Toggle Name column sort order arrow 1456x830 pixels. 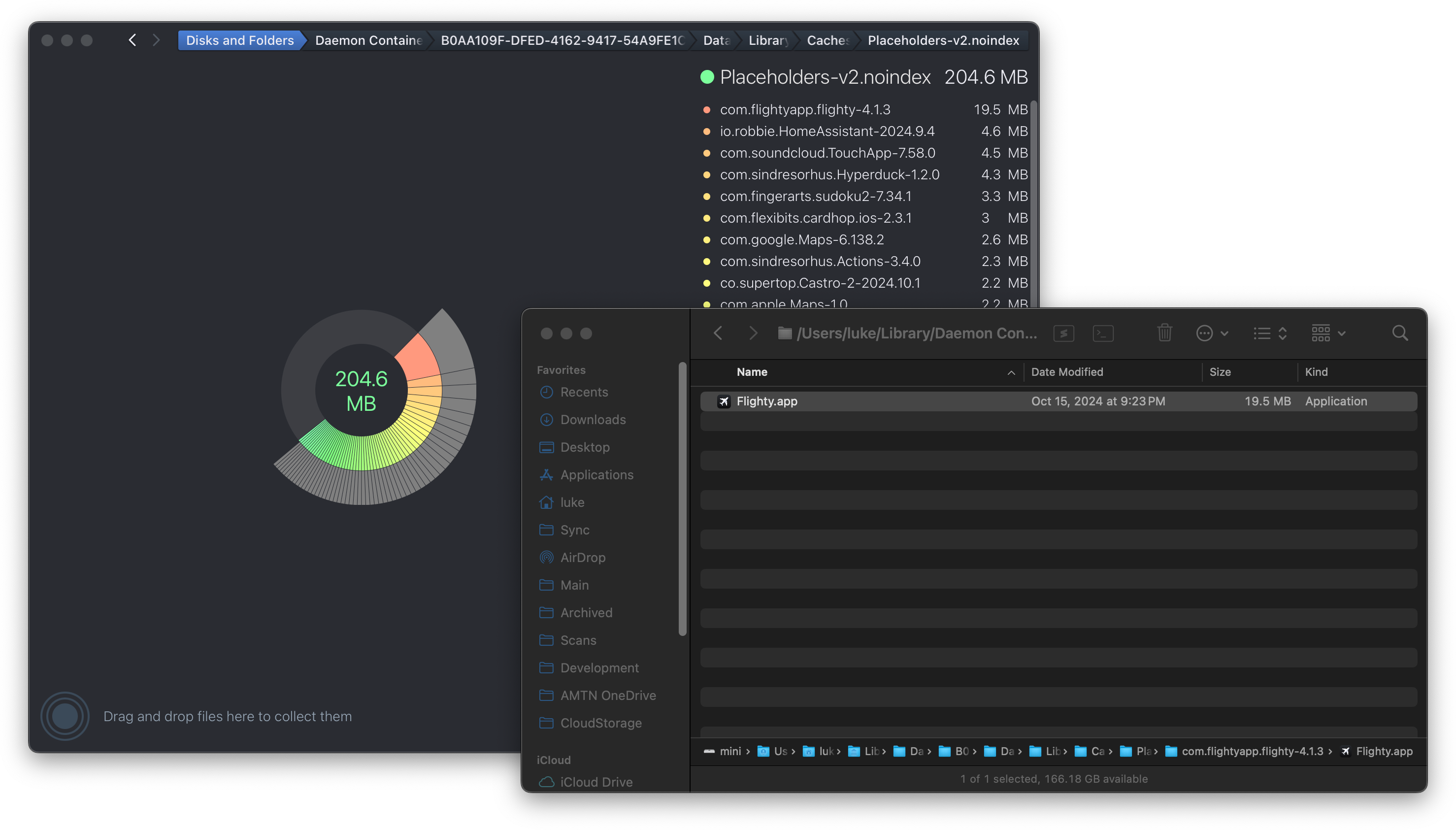(x=1011, y=372)
